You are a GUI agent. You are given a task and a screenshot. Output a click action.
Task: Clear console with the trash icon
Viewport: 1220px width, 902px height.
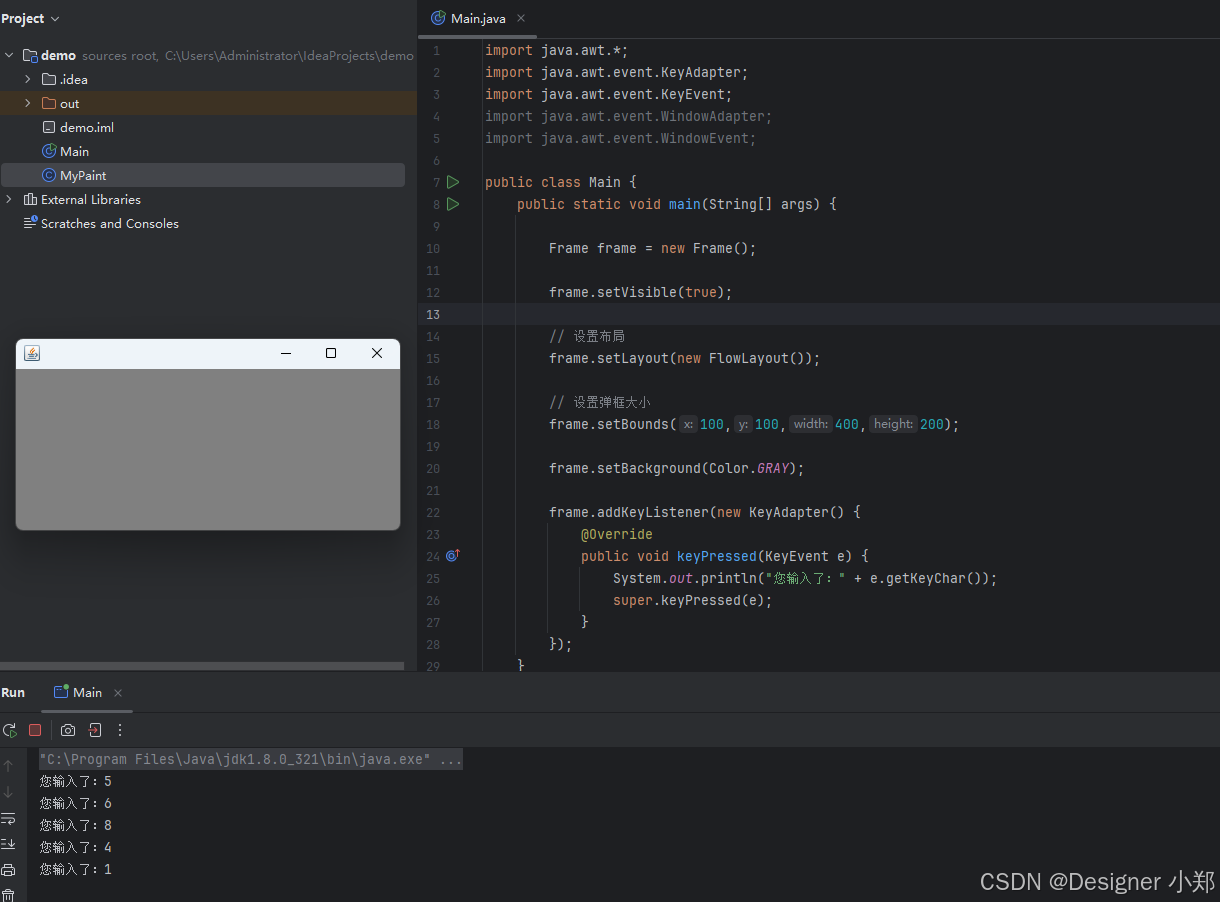click(x=8, y=895)
